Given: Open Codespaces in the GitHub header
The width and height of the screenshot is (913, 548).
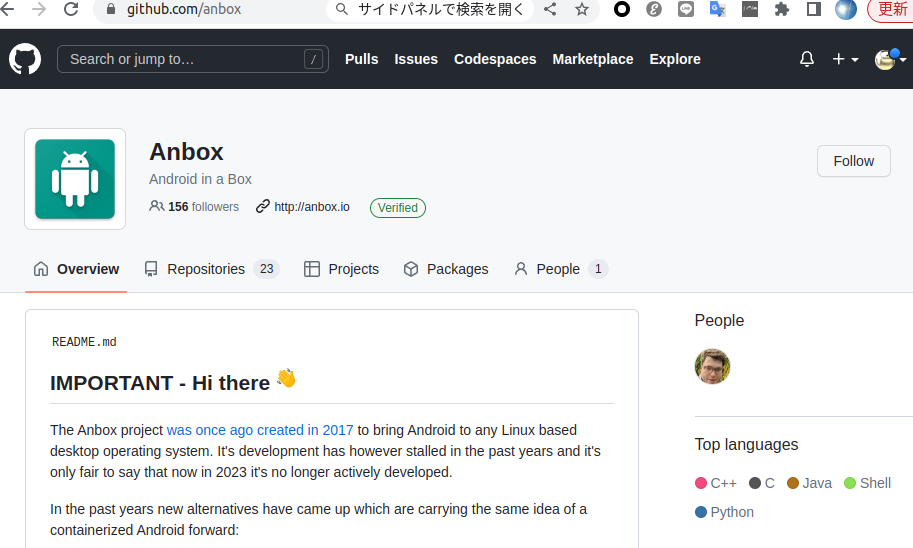Looking at the screenshot, I should coord(495,59).
